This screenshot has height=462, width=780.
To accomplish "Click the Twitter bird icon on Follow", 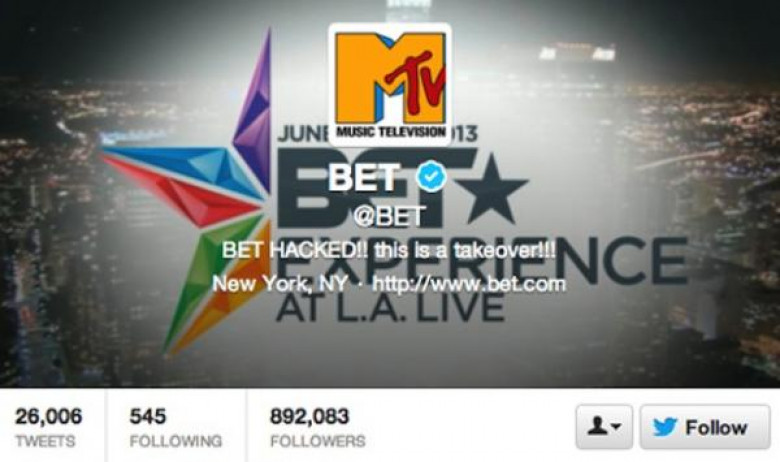I will click(x=665, y=427).
